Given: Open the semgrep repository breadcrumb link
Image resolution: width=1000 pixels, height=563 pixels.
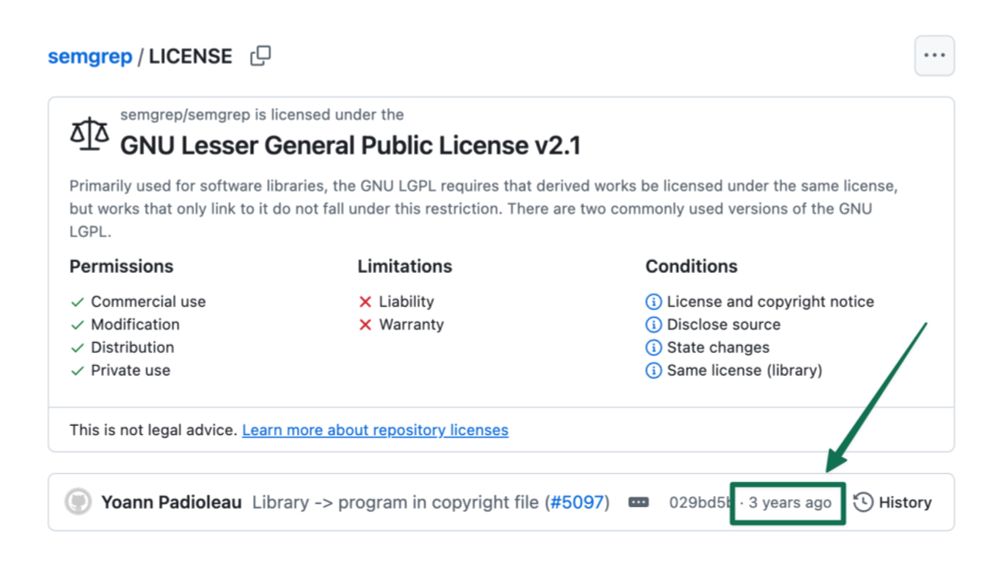Looking at the screenshot, I should [x=90, y=56].
